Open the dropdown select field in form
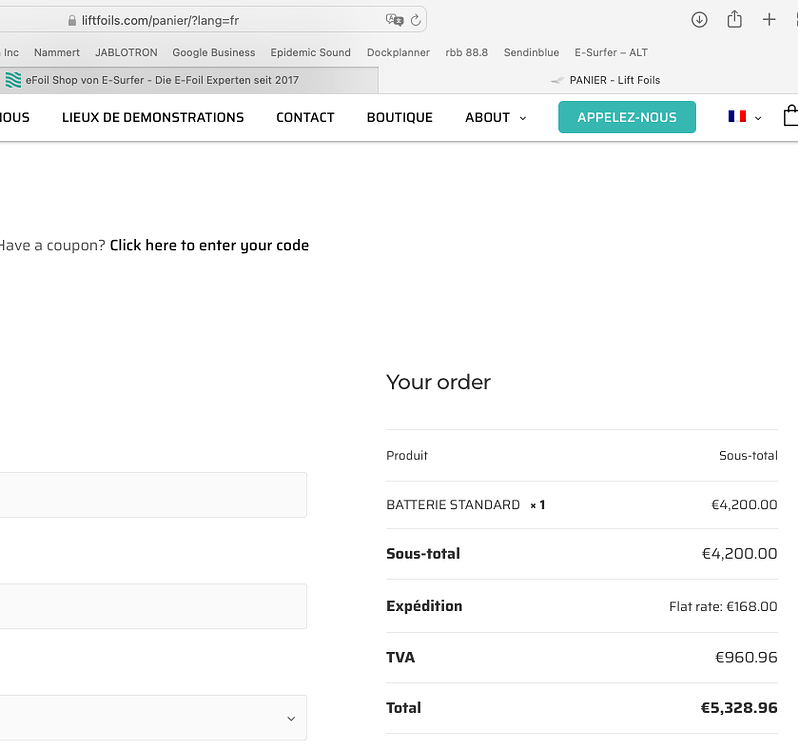Image resolution: width=798 pixels, height=750 pixels. 150,718
